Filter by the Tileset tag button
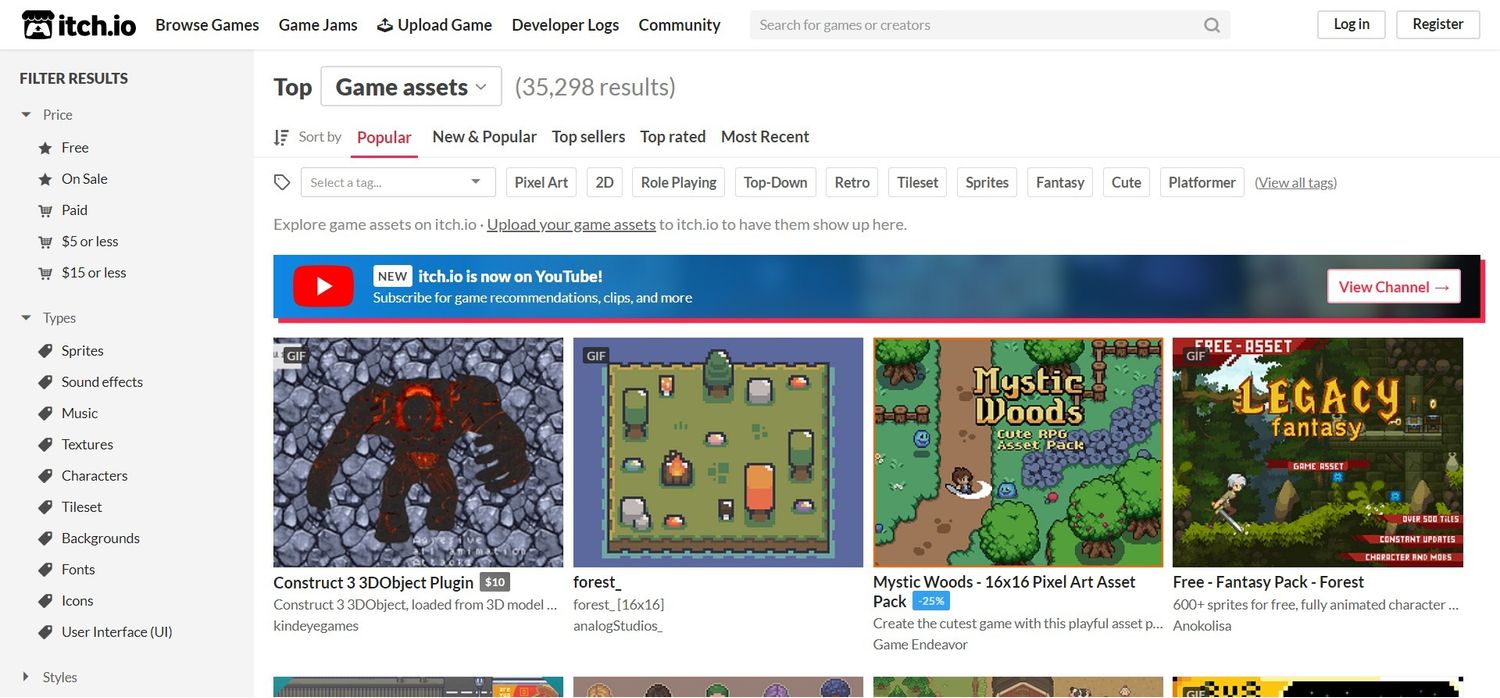This screenshot has width=1500, height=698. [918, 182]
